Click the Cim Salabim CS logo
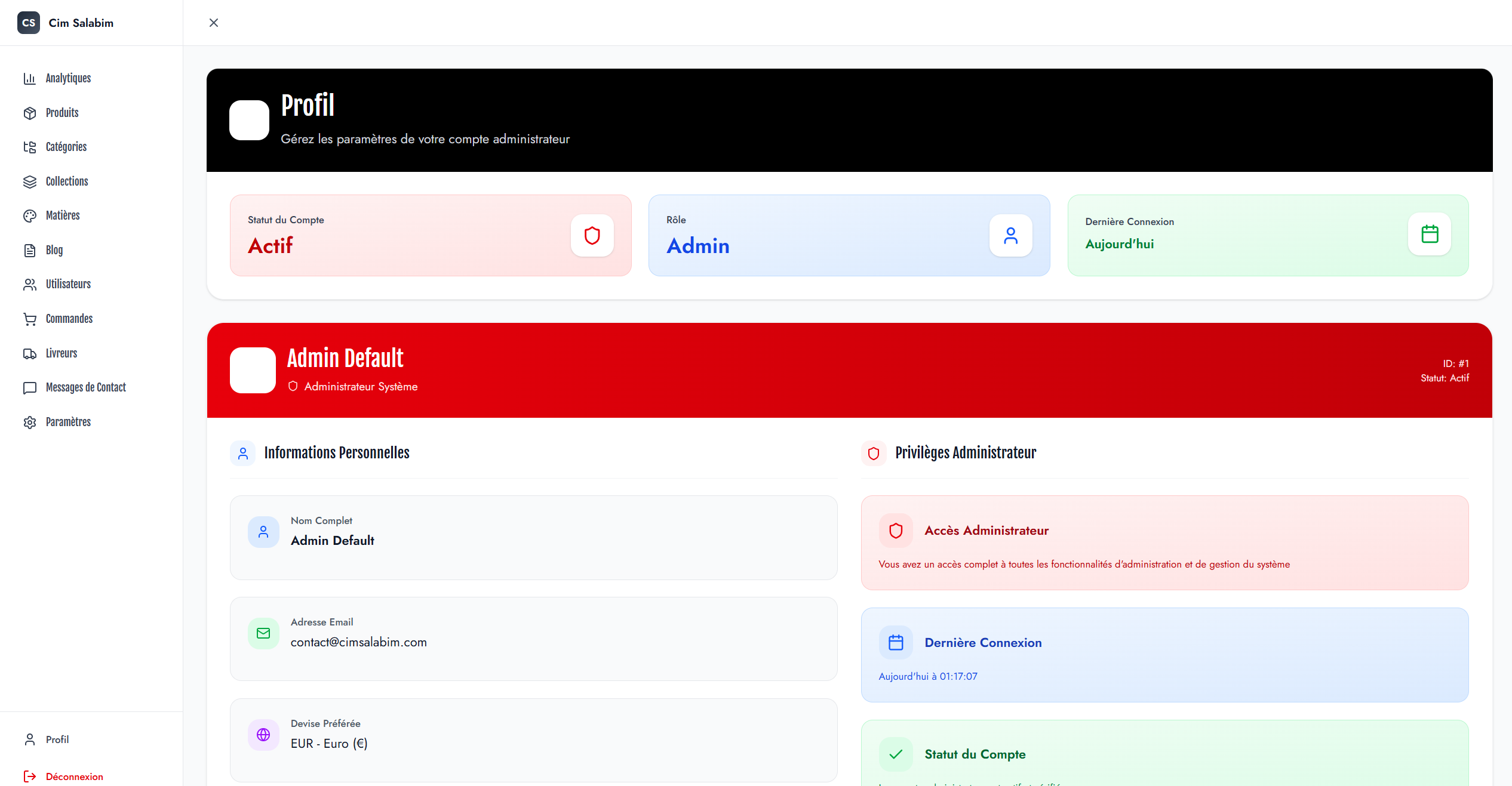 [x=29, y=23]
